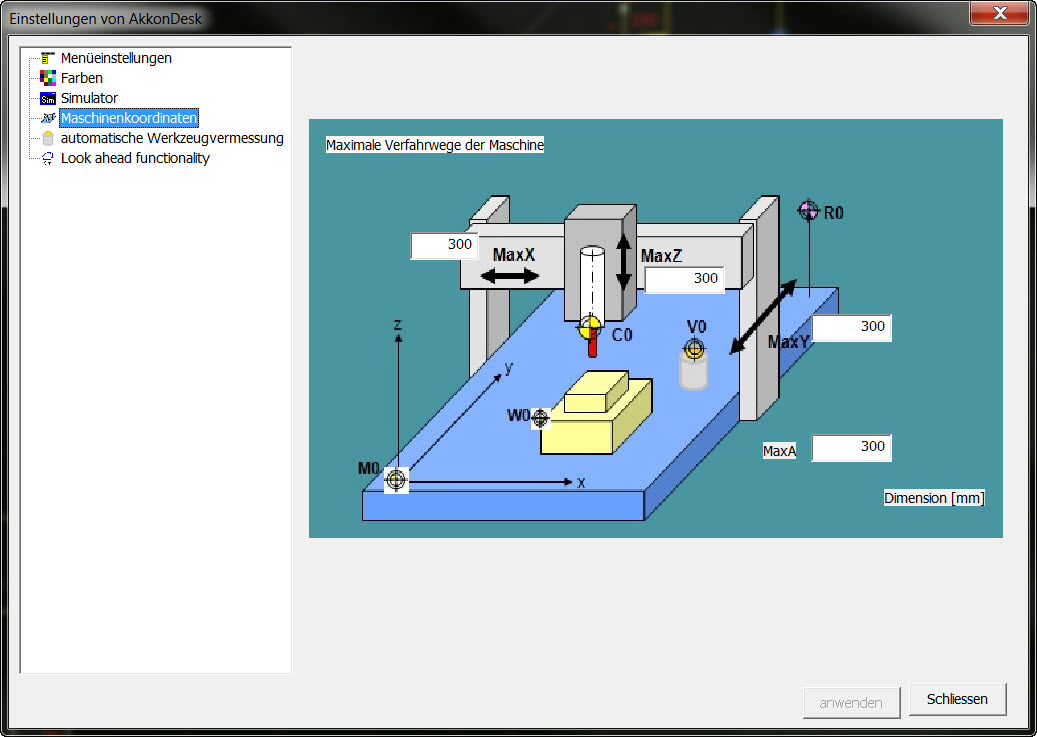Open the Menüeinstellungen settings page
The width and height of the screenshot is (1037, 737).
[x=116, y=58]
